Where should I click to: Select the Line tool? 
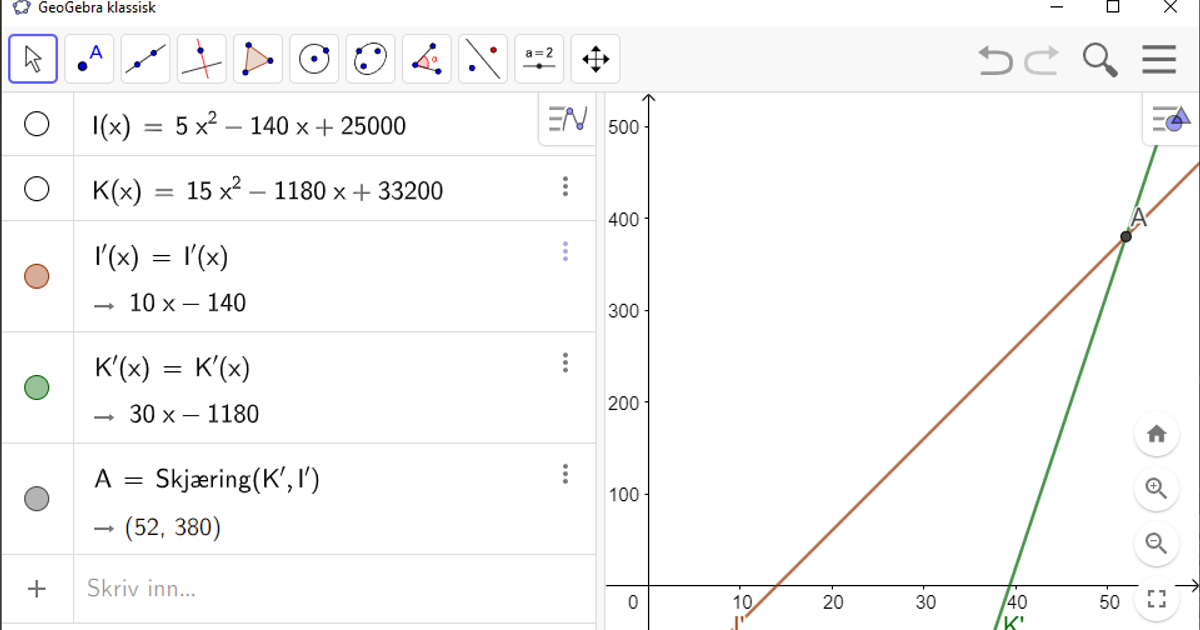[x=145, y=59]
